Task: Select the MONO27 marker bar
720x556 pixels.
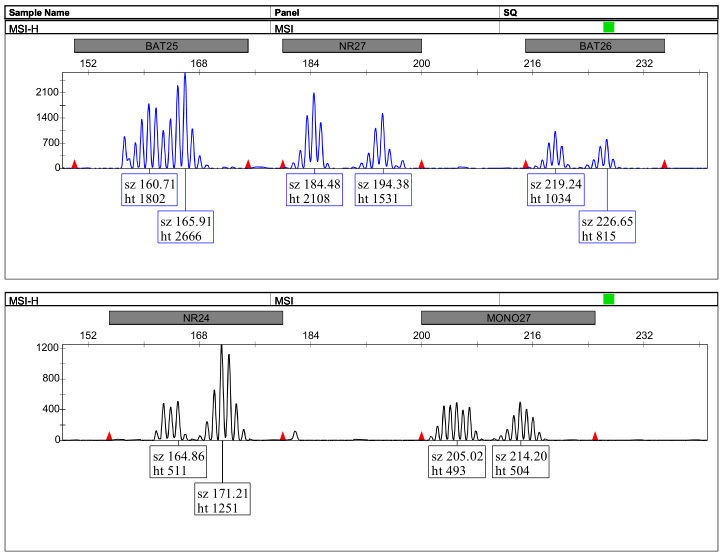Action: click(508, 318)
